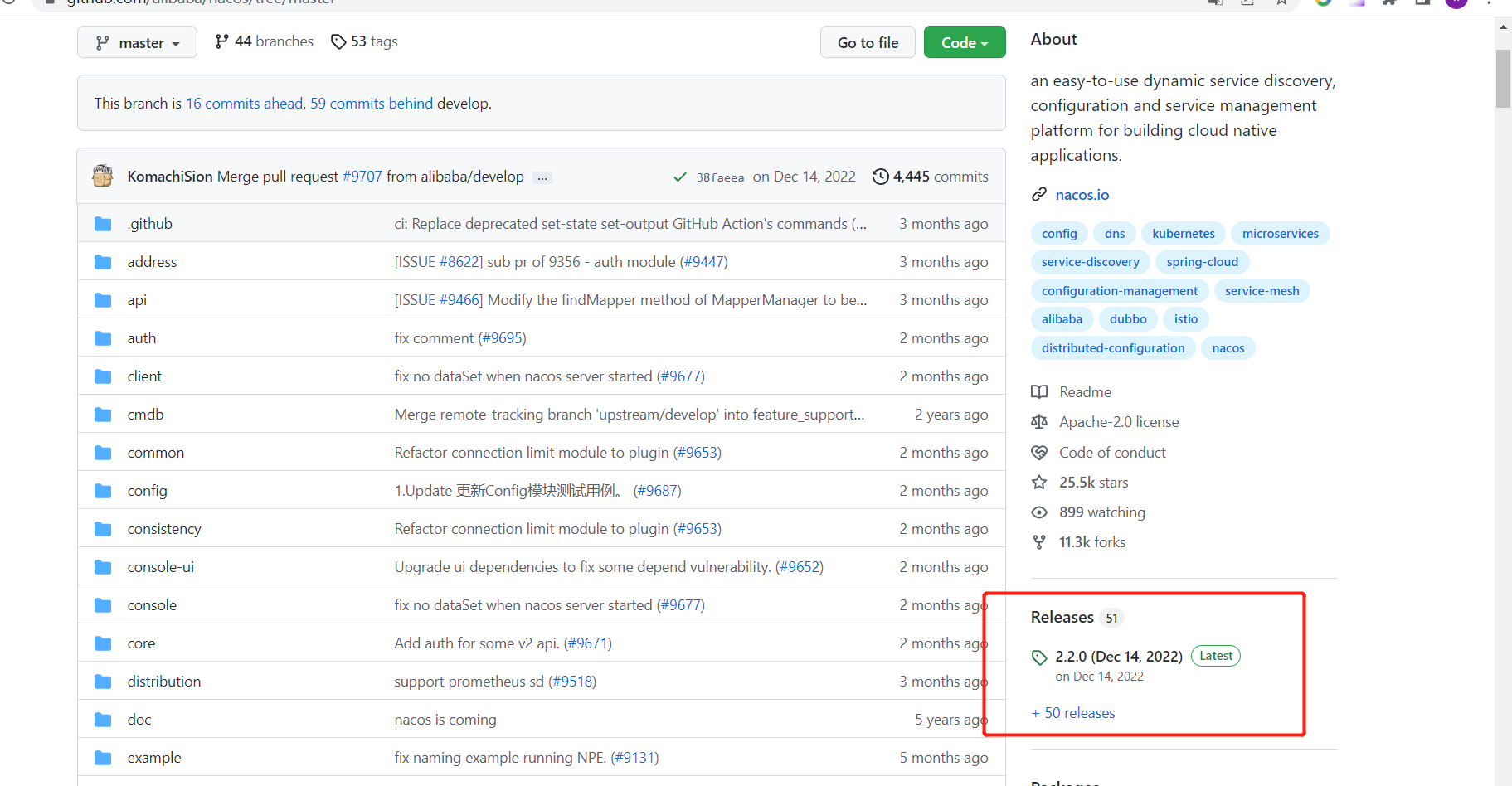Select the spring-cloud topic tag

[x=1203, y=262]
